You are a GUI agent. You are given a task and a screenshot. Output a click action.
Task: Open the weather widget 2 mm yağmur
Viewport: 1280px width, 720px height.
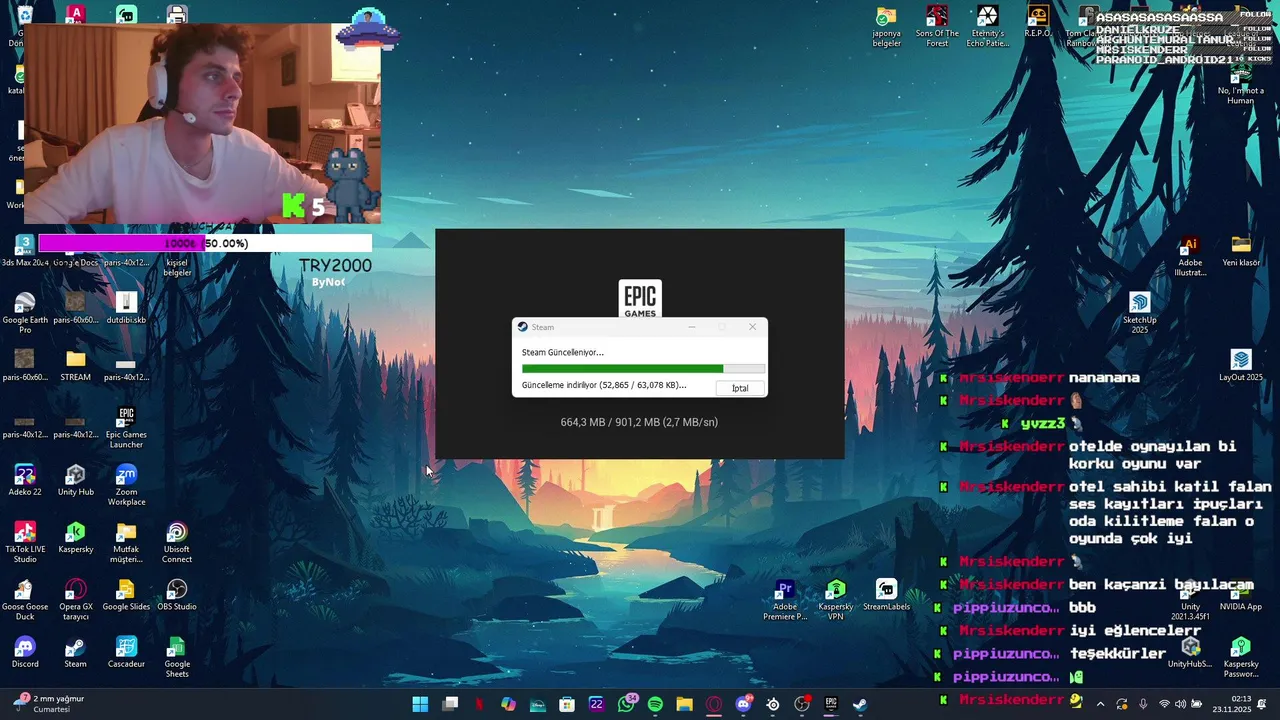click(49, 704)
